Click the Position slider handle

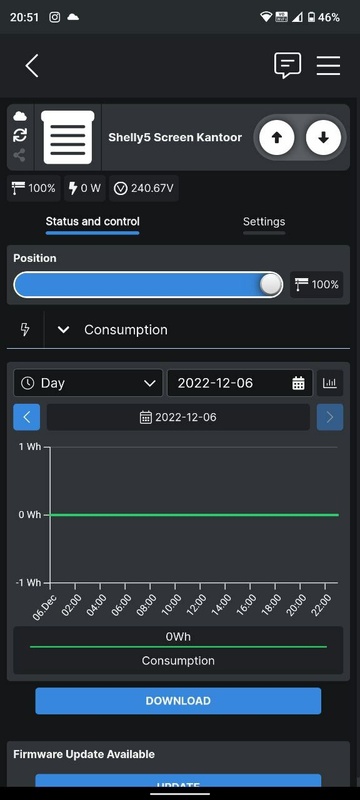tap(270, 285)
